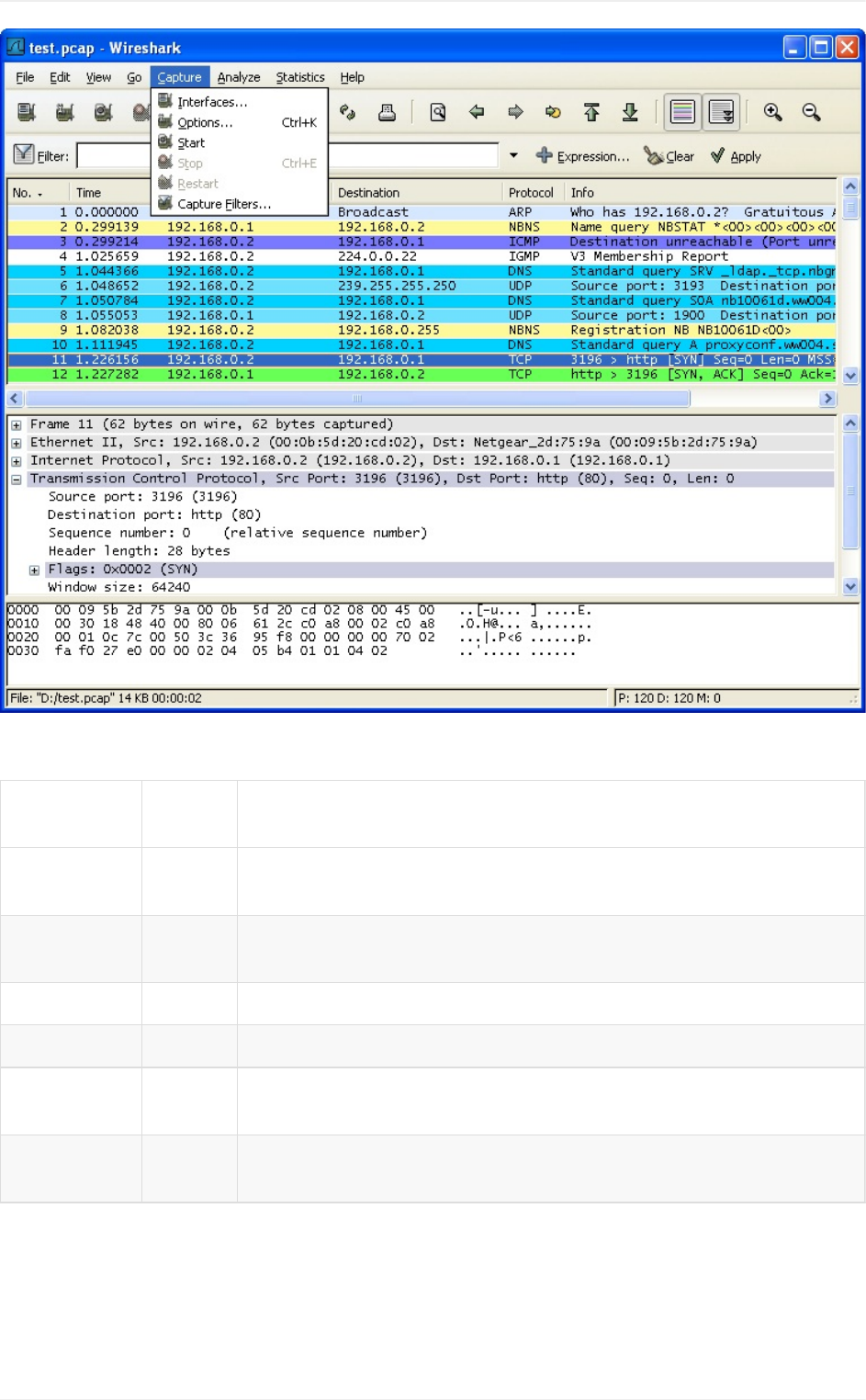Image resolution: width=866 pixels, height=1400 pixels.
Task: Select the Header length: 28 bytes line
Action: tap(139, 551)
